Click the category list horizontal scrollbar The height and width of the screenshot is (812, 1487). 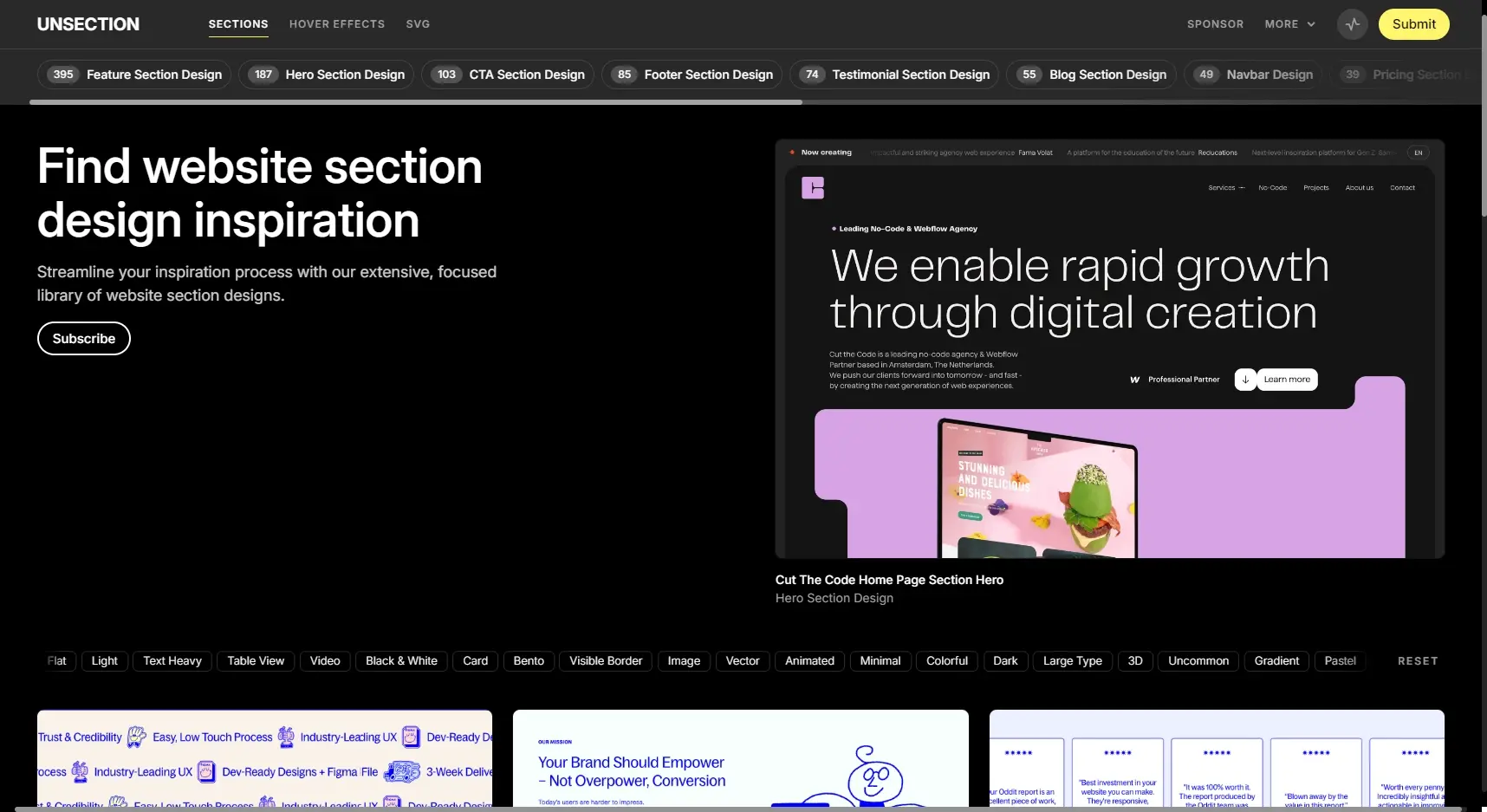pyautogui.click(x=416, y=102)
